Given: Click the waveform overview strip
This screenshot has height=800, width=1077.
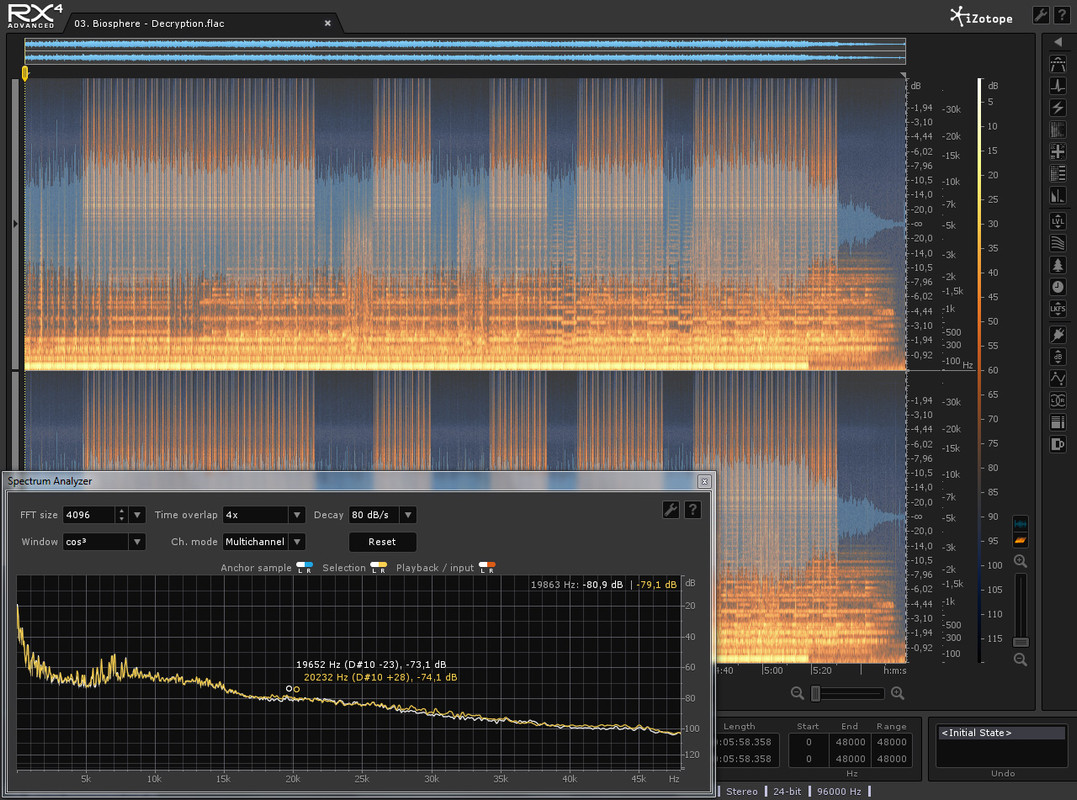Looking at the screenshot, I should pos(465,52).
